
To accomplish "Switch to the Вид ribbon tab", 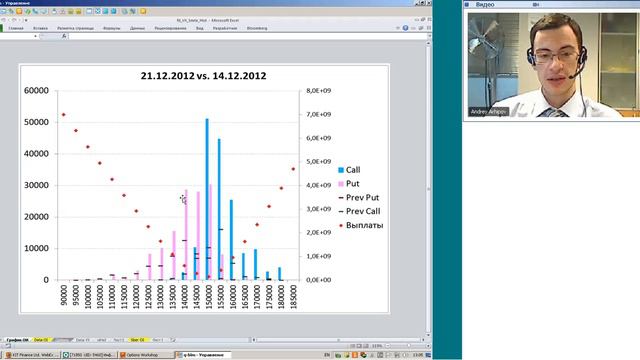I will click(x=200, y=28).
